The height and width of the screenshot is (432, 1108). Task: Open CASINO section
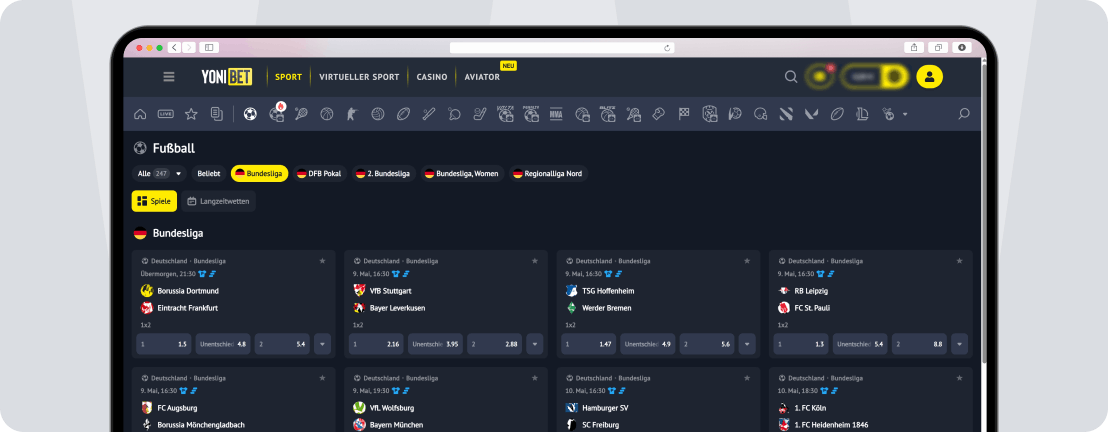click(x=432, y=77)
